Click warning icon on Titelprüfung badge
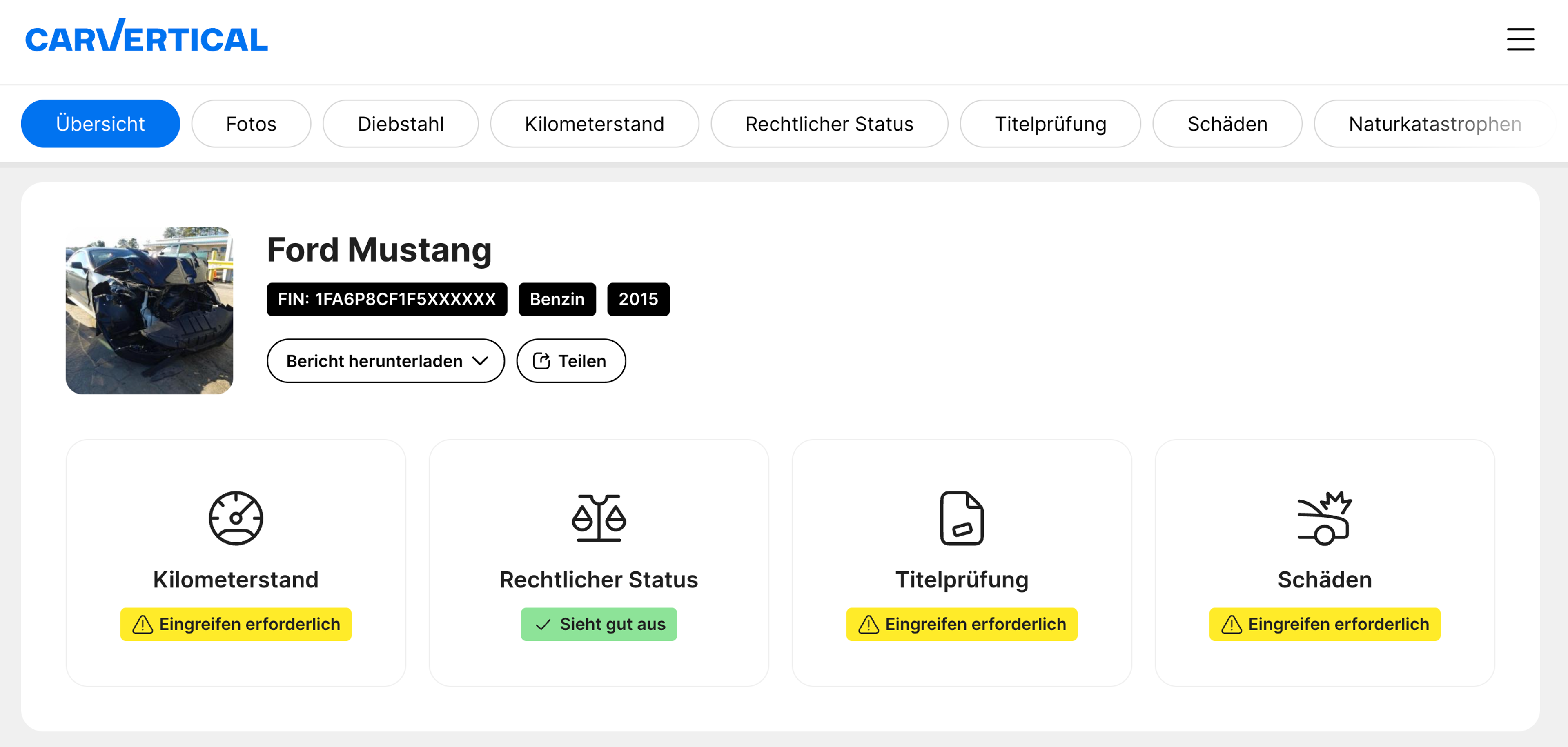 click(869, 624)
